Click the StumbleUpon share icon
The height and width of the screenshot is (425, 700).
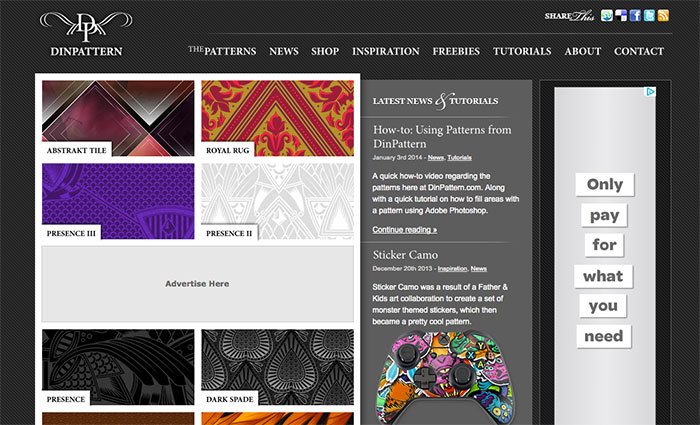[x=607, y=16]
